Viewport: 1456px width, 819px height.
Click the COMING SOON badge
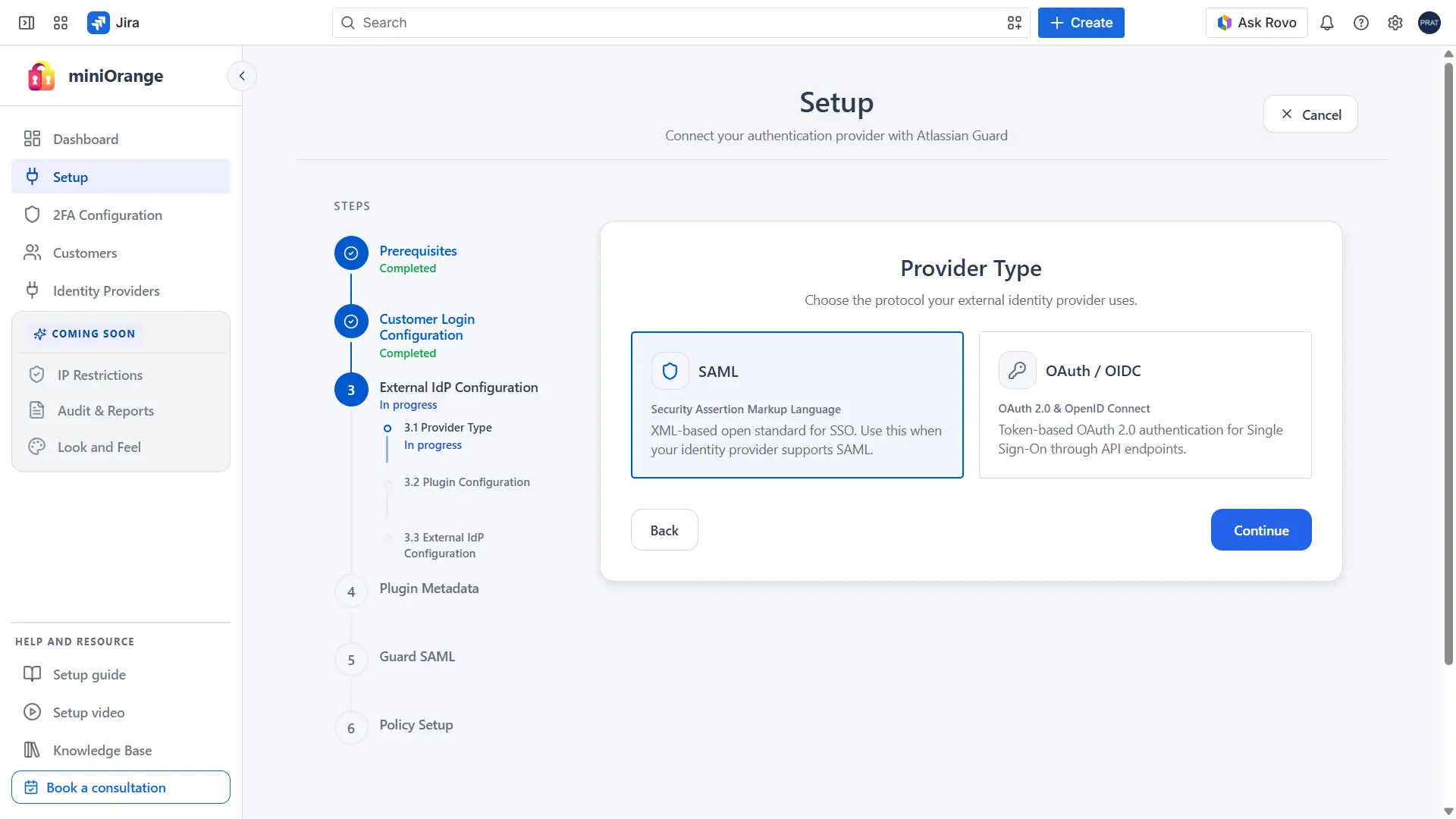click(x=84, y=334)
